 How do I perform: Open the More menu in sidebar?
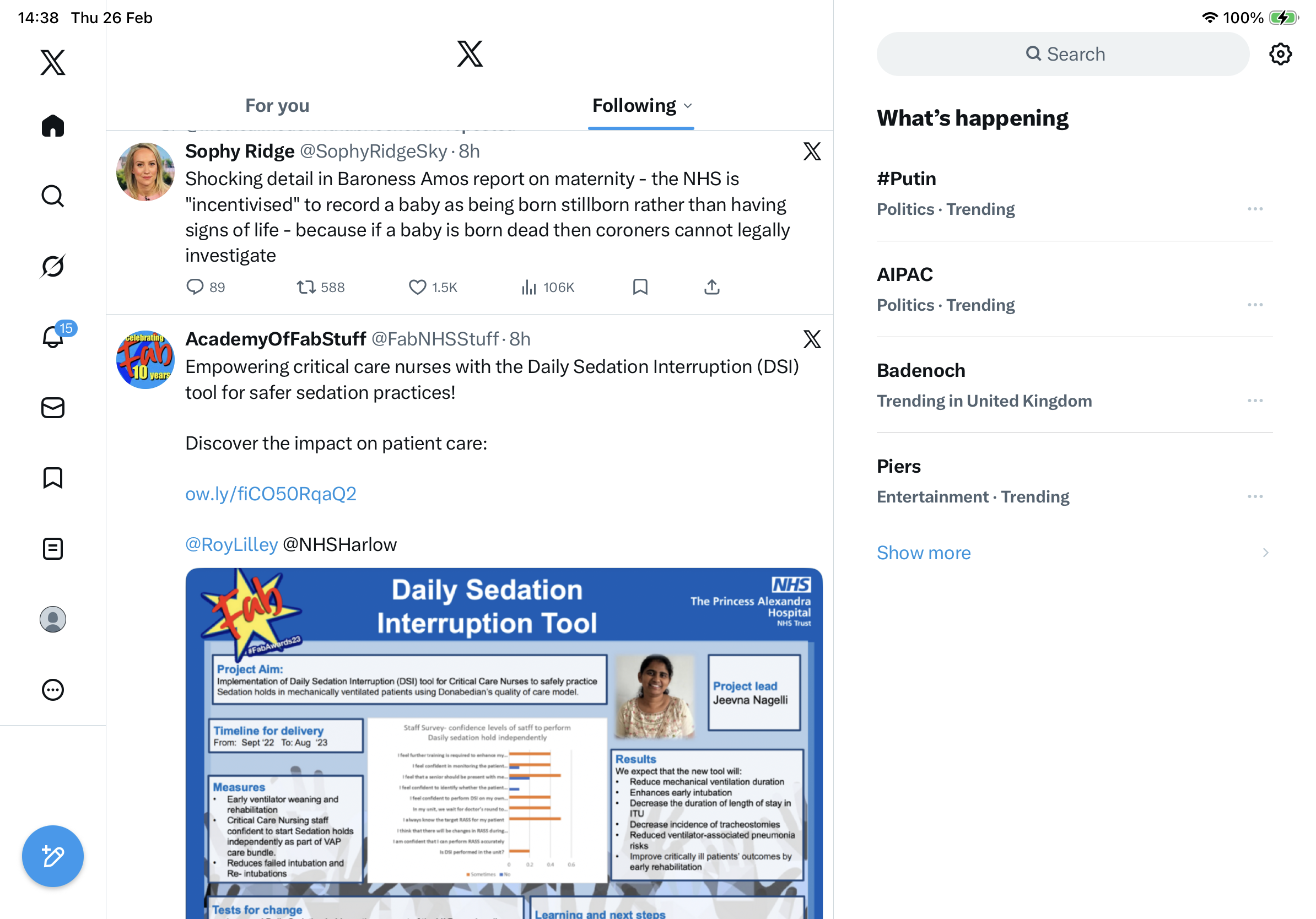pyautogui.click(x=53, y=690)
